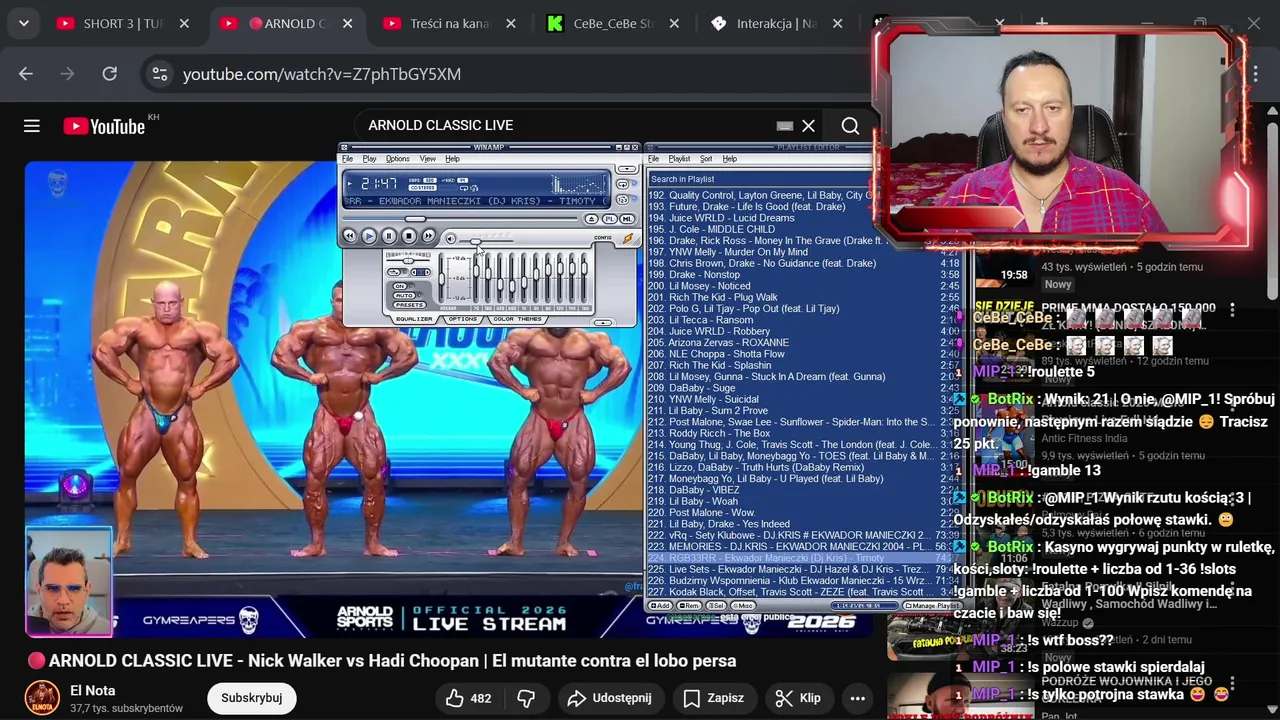Click Winamp eject/open file button

(592, 219)
